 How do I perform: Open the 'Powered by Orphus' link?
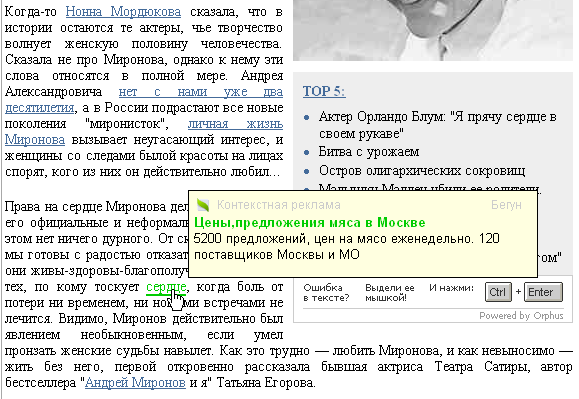click(x=521, y=316)
